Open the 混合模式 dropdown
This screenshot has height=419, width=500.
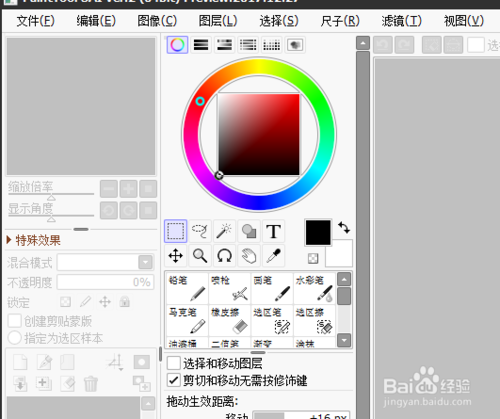tap(145, 262)
